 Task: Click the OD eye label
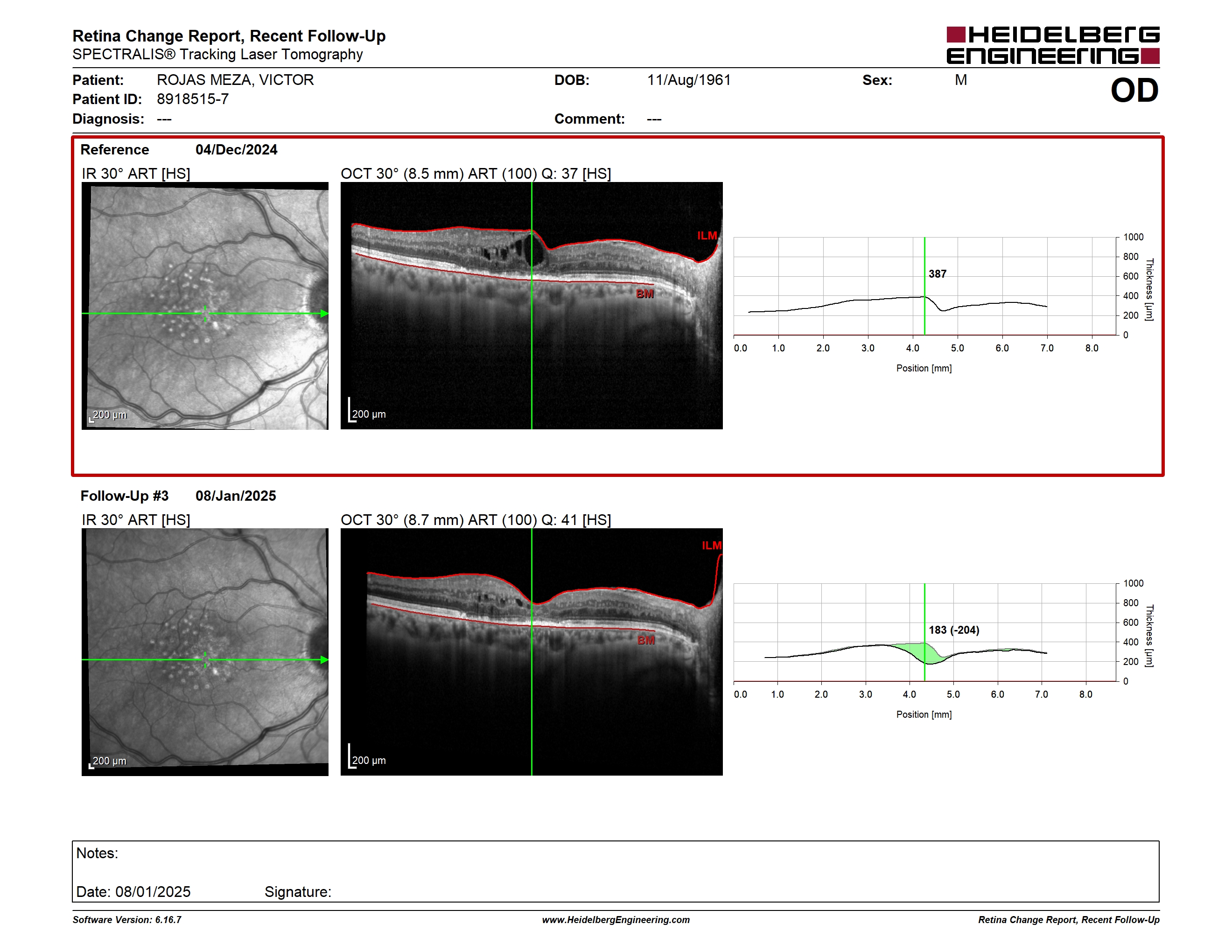[1134, 90]
